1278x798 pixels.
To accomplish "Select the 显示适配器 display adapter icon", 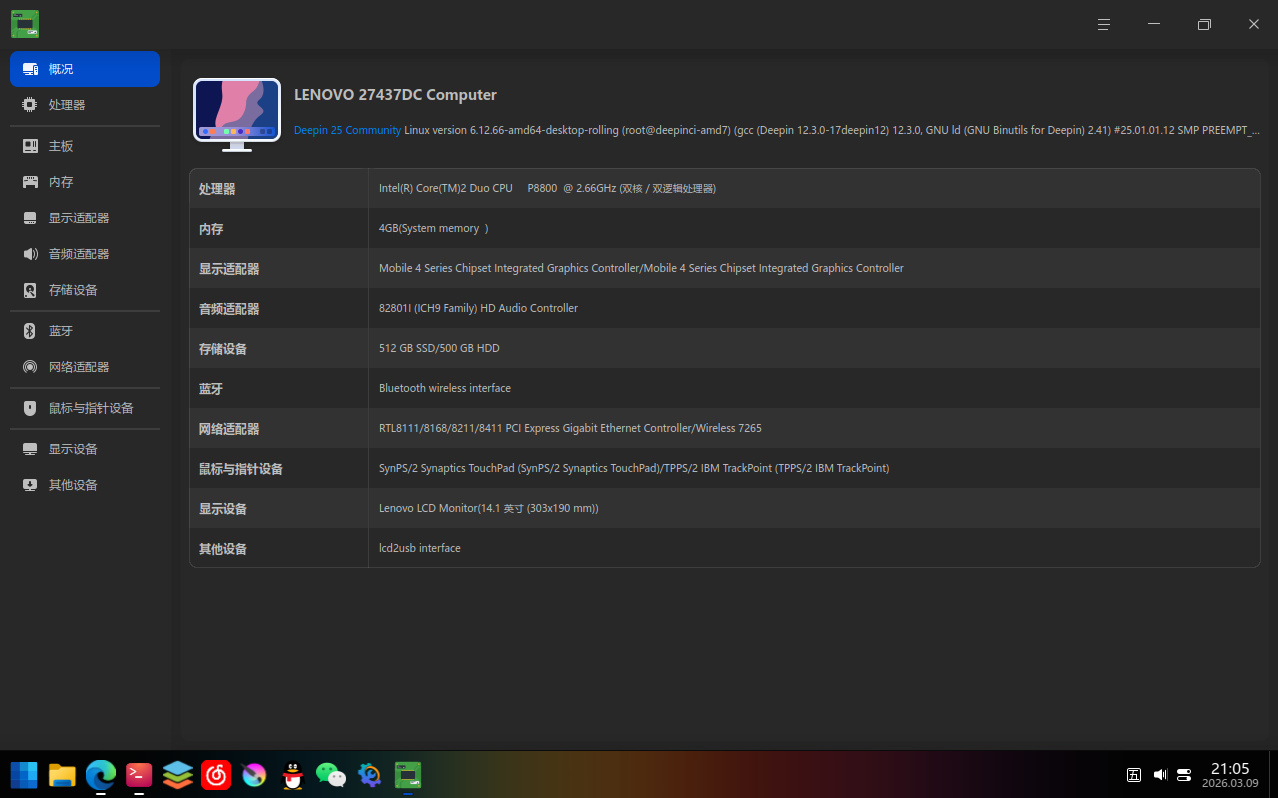I will tap(30, 218).
